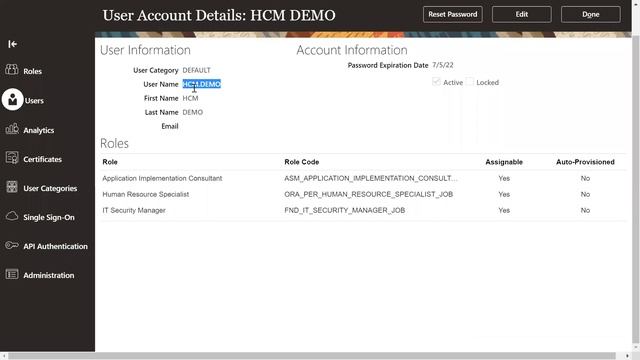Image resolution: width=640 pixels, height=360 pixels.
Task: Click the vertical scrollbar on right
Action: tap(636, 190)
